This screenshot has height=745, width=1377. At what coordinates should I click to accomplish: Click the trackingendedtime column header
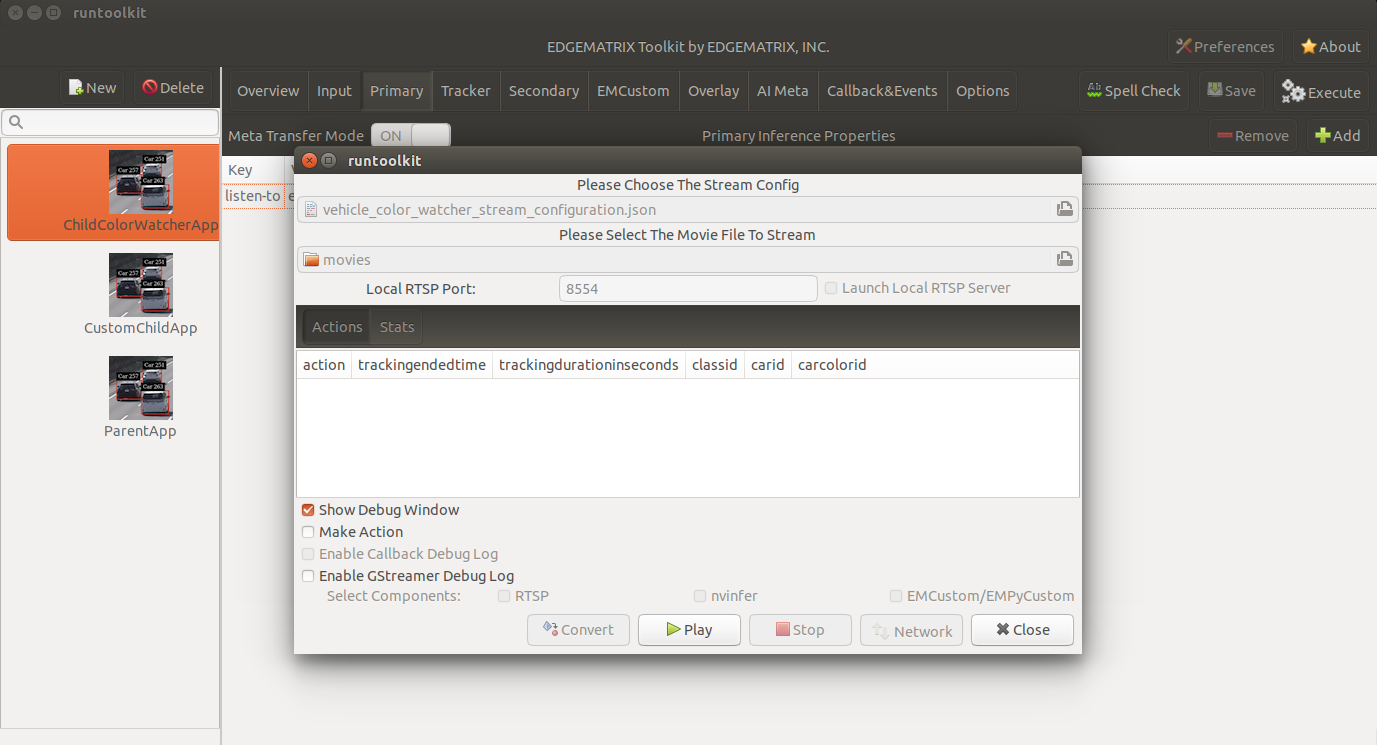tap(422, 365)
